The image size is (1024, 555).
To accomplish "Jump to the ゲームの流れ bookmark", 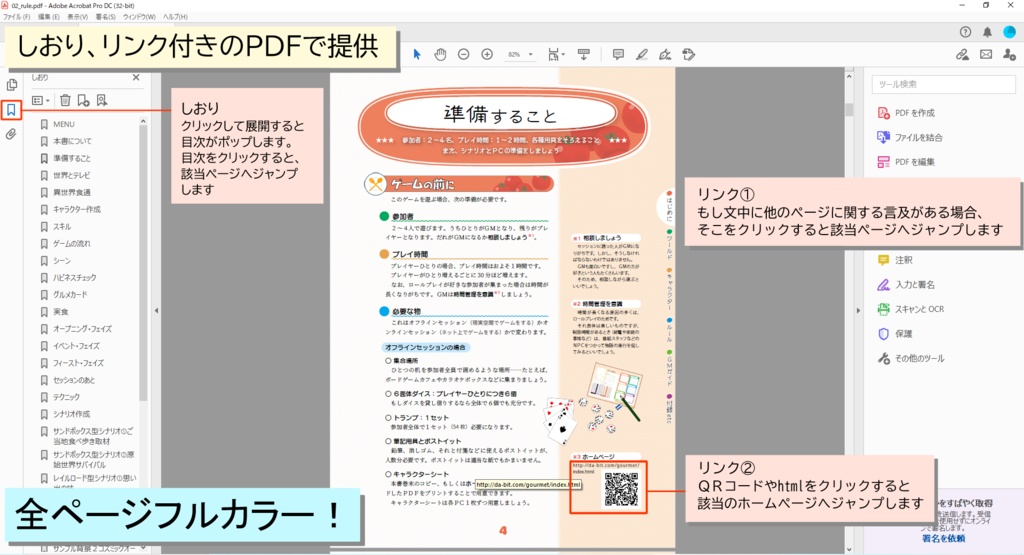I will coord(72,243).
